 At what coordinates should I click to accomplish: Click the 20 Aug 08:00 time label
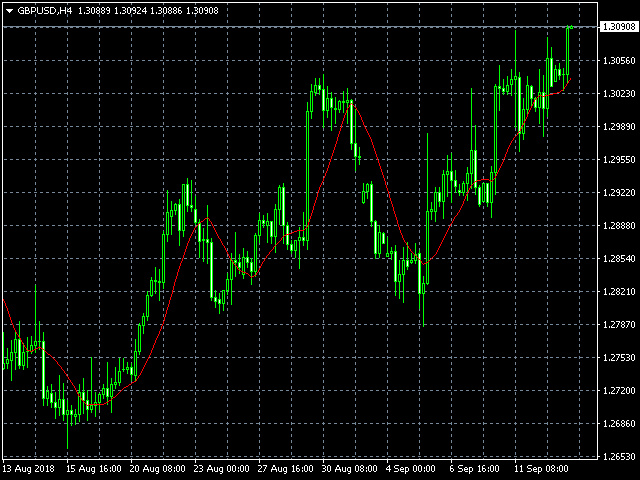pos(158,469)
